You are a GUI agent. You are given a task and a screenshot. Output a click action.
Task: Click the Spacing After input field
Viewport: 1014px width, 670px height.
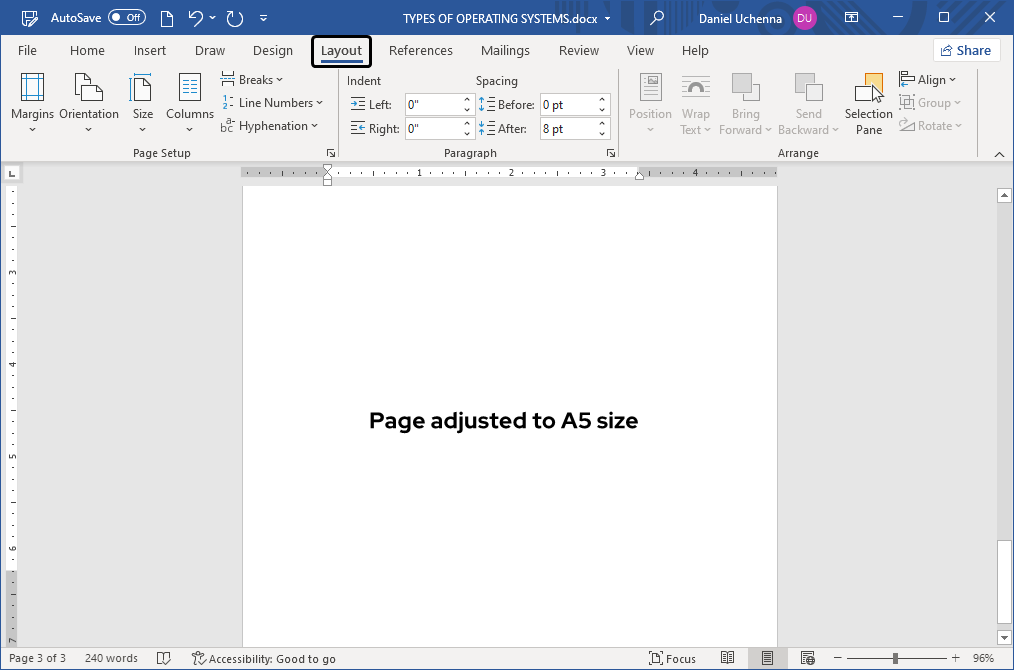[570, 128]
